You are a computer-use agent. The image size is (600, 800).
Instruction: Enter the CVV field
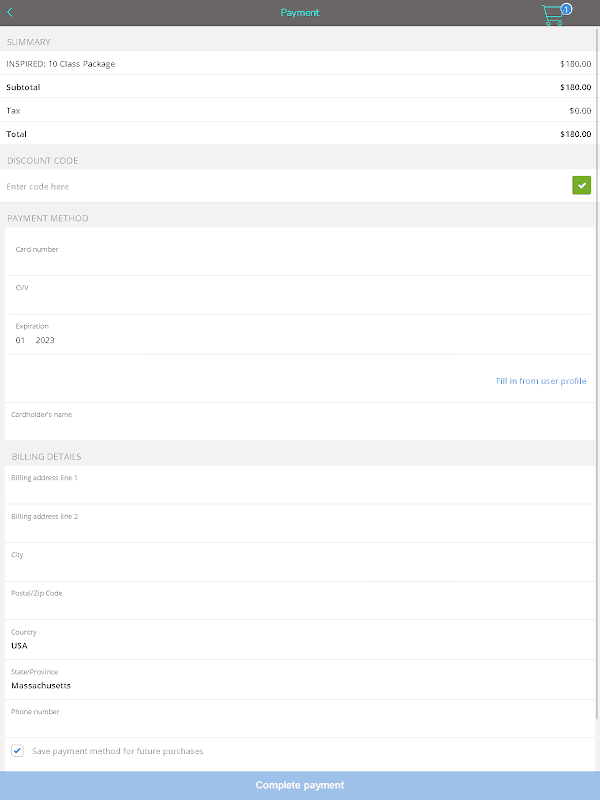(300, 300)
